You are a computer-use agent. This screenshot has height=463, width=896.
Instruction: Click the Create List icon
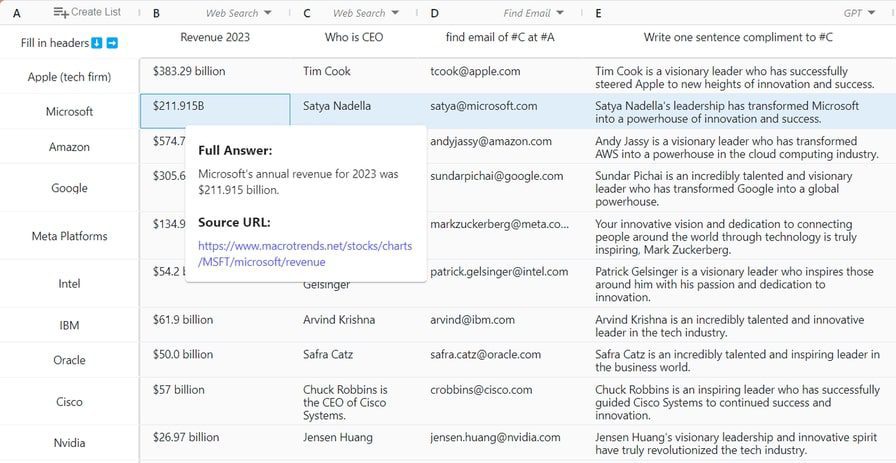(61, 12)
